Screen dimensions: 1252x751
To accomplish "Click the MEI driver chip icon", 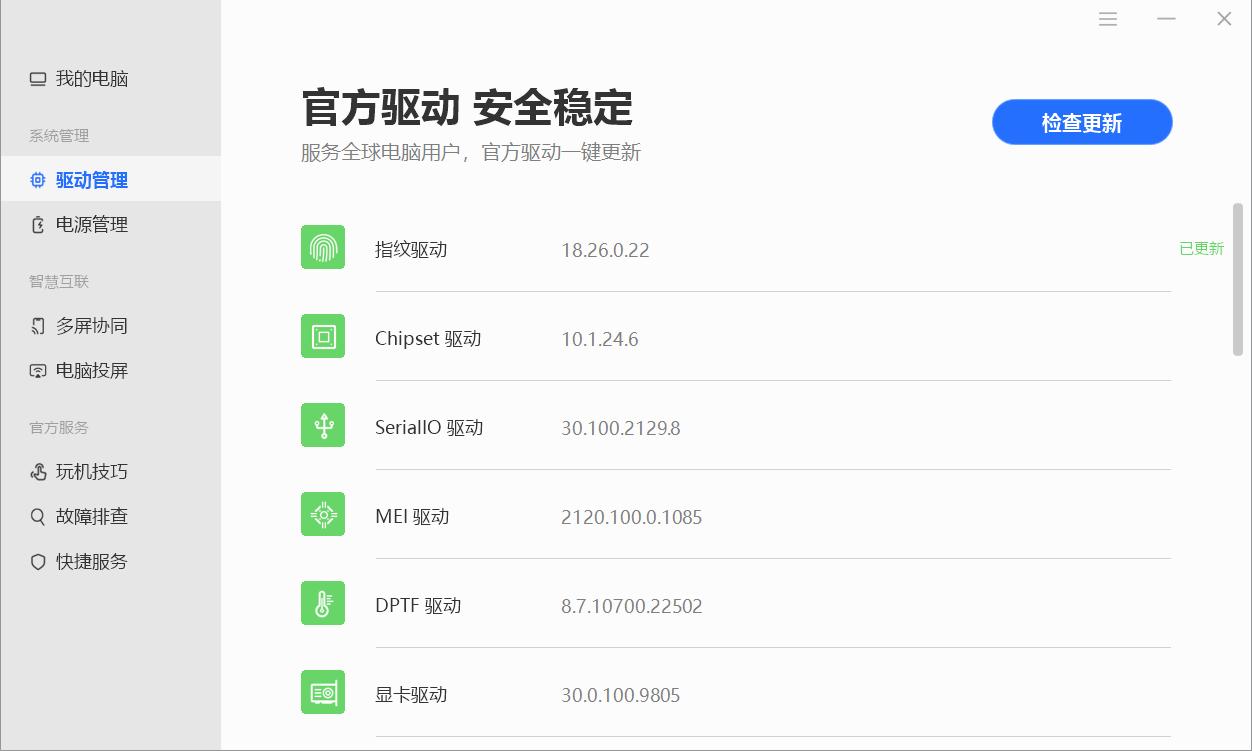I will (322, 514).
